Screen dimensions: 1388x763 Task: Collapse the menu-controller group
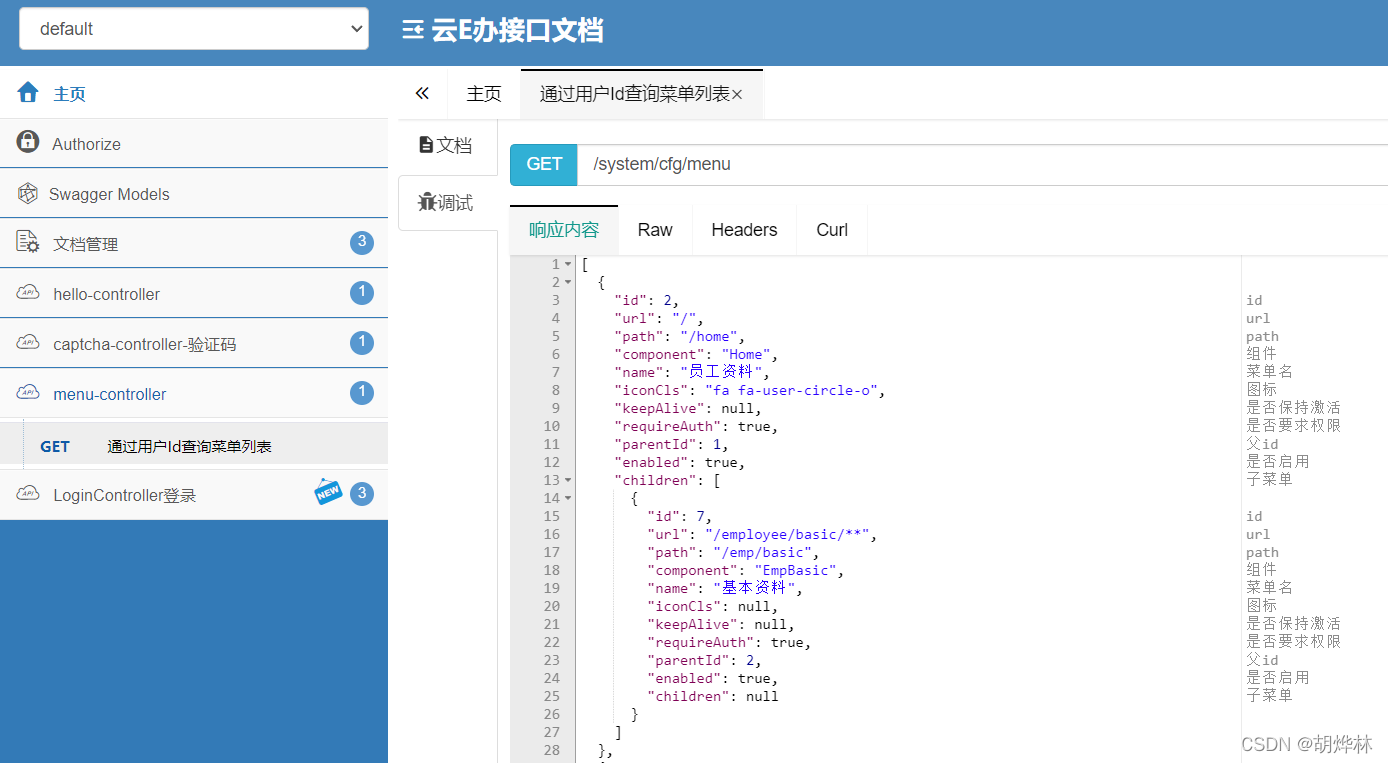[194, 393]
